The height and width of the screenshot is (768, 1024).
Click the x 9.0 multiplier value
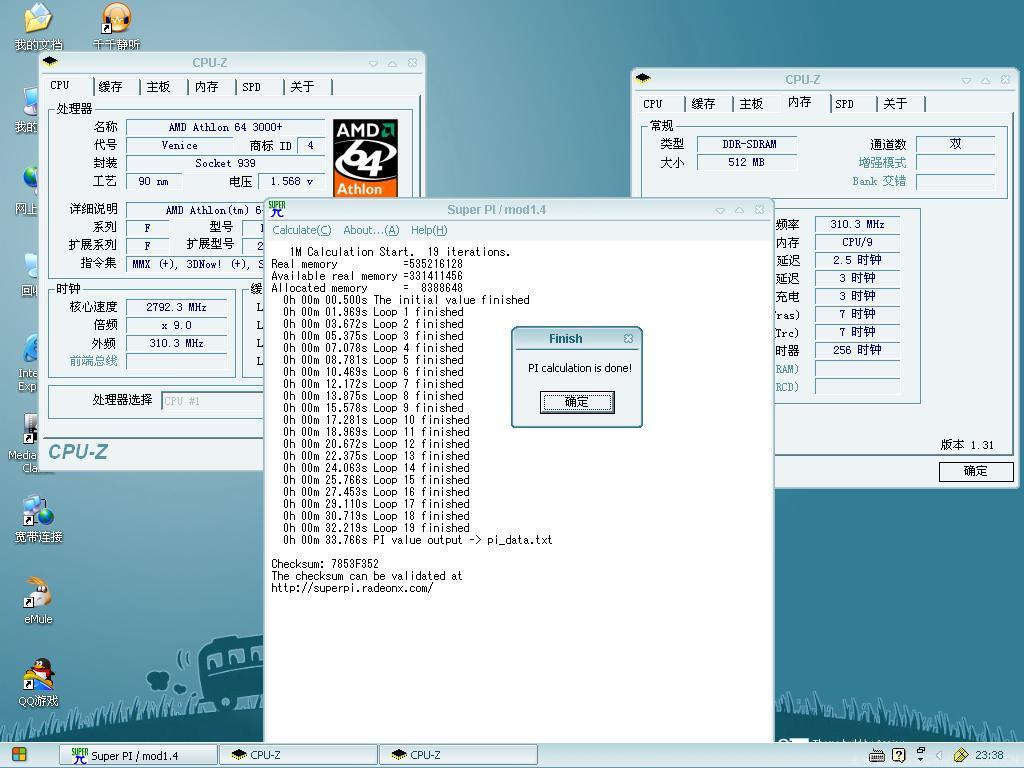pos(176,325)
